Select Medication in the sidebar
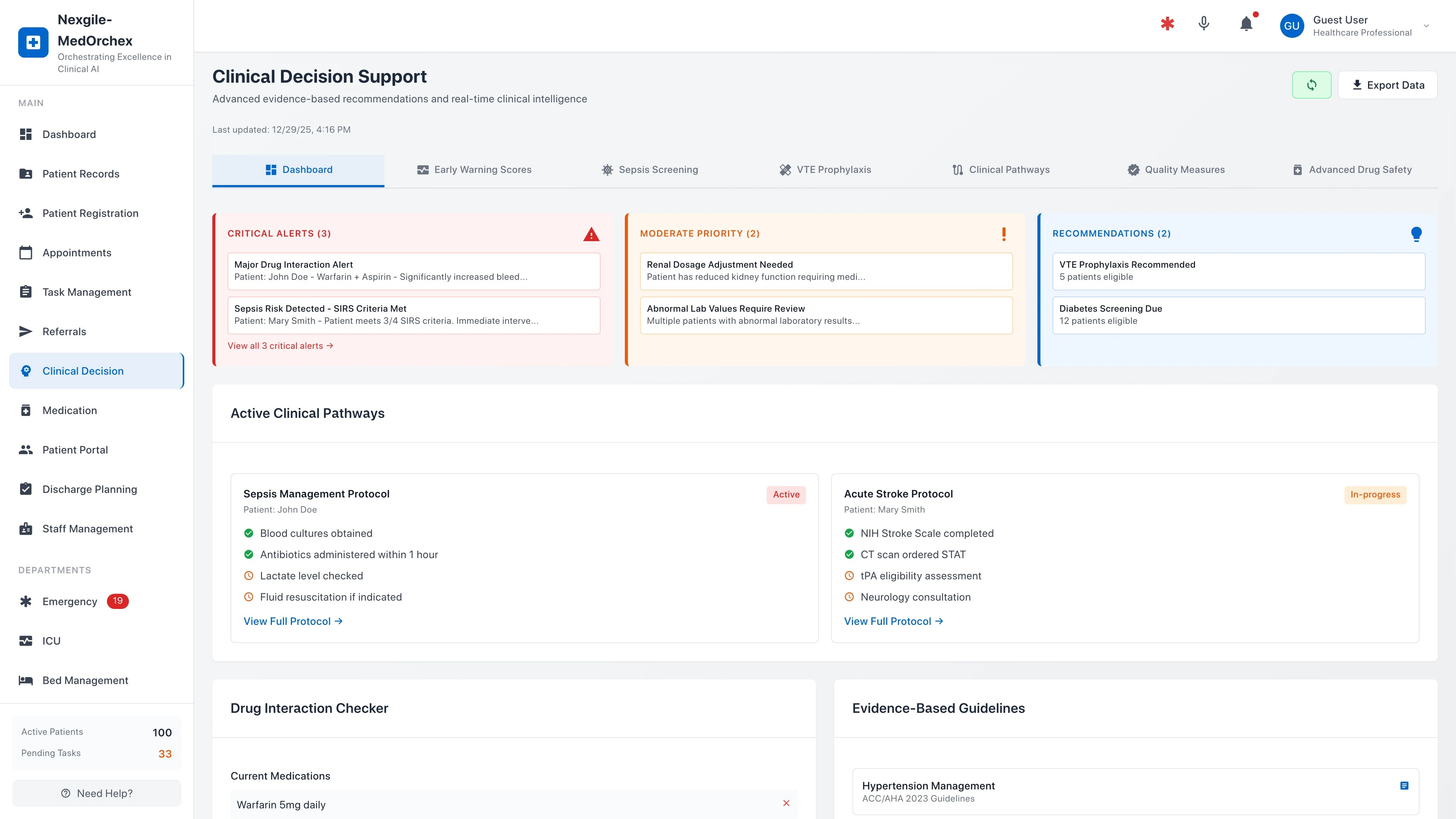1456x819 pixels. coord(70,410)
